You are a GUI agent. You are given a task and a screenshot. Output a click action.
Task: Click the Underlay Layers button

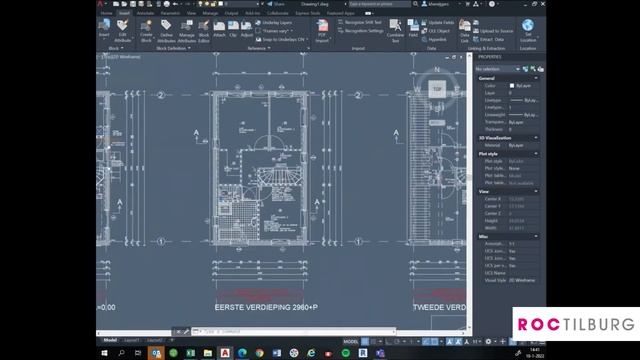pyautogui.click(x=273, y=22)
